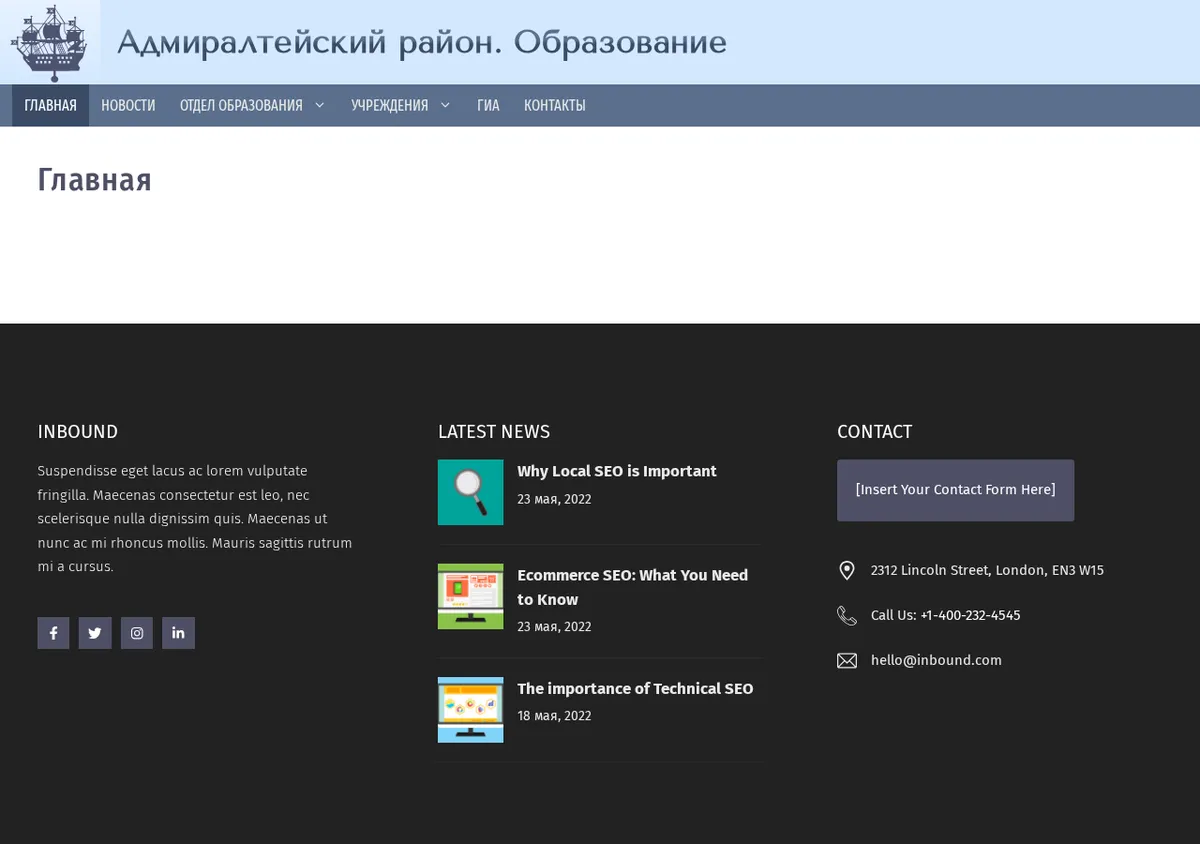Click the magnifying glass article thumbnail

tap(471, 492)
